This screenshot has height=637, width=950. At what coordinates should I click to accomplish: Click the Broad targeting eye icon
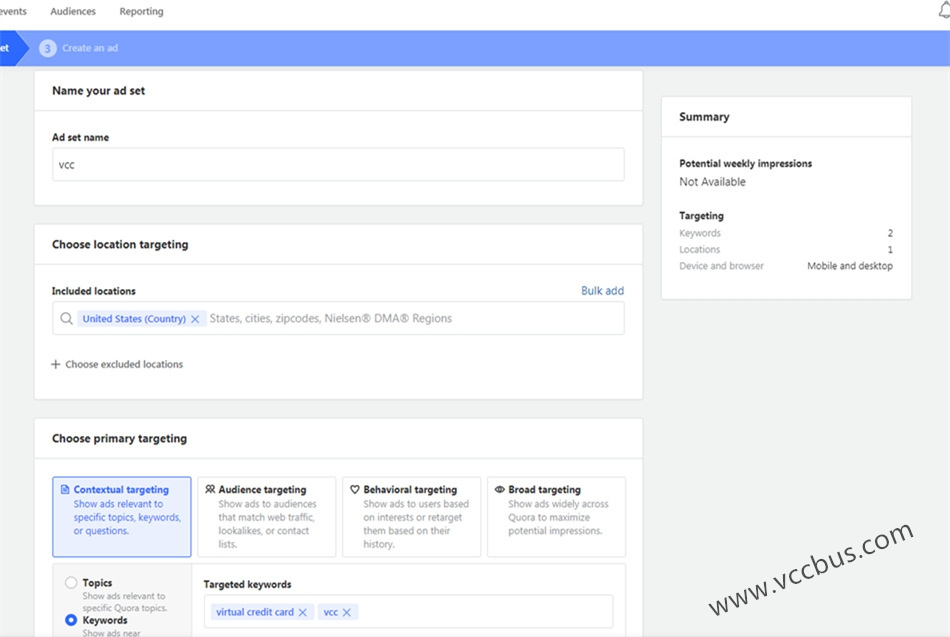(x=500, y=490)
